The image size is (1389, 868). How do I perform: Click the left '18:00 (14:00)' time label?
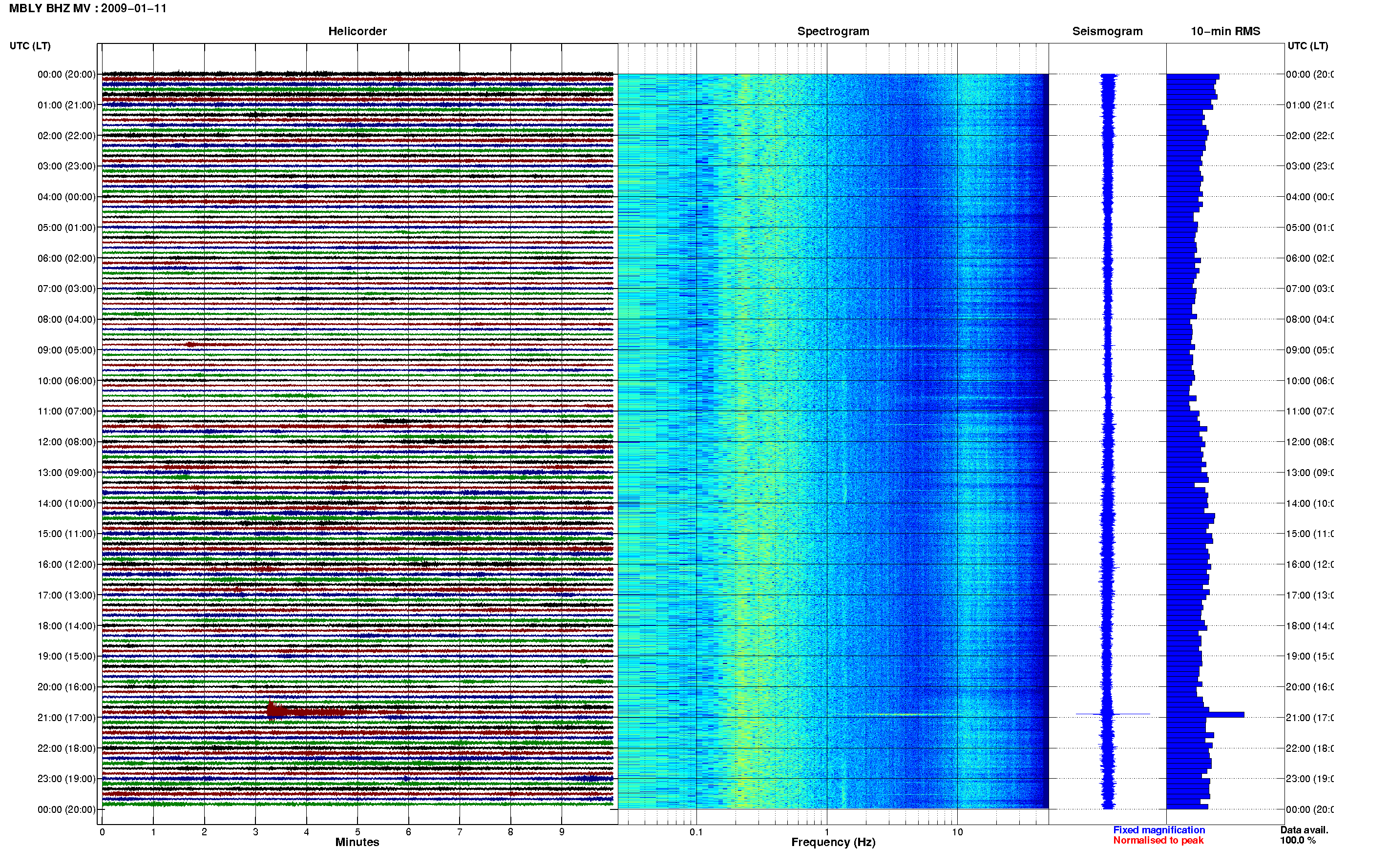tap(66, 626)
